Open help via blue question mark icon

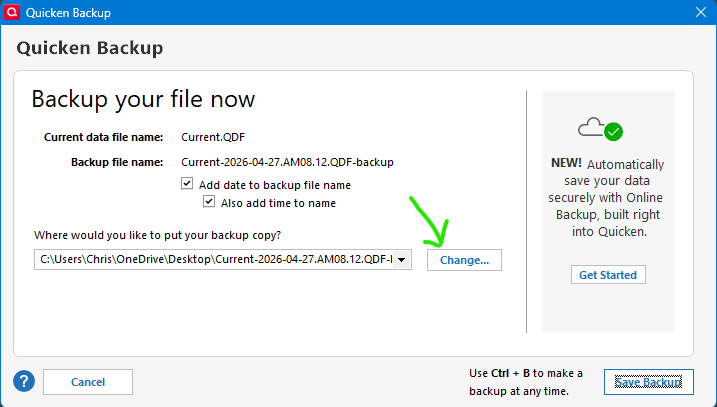click(x=24, y=381)
